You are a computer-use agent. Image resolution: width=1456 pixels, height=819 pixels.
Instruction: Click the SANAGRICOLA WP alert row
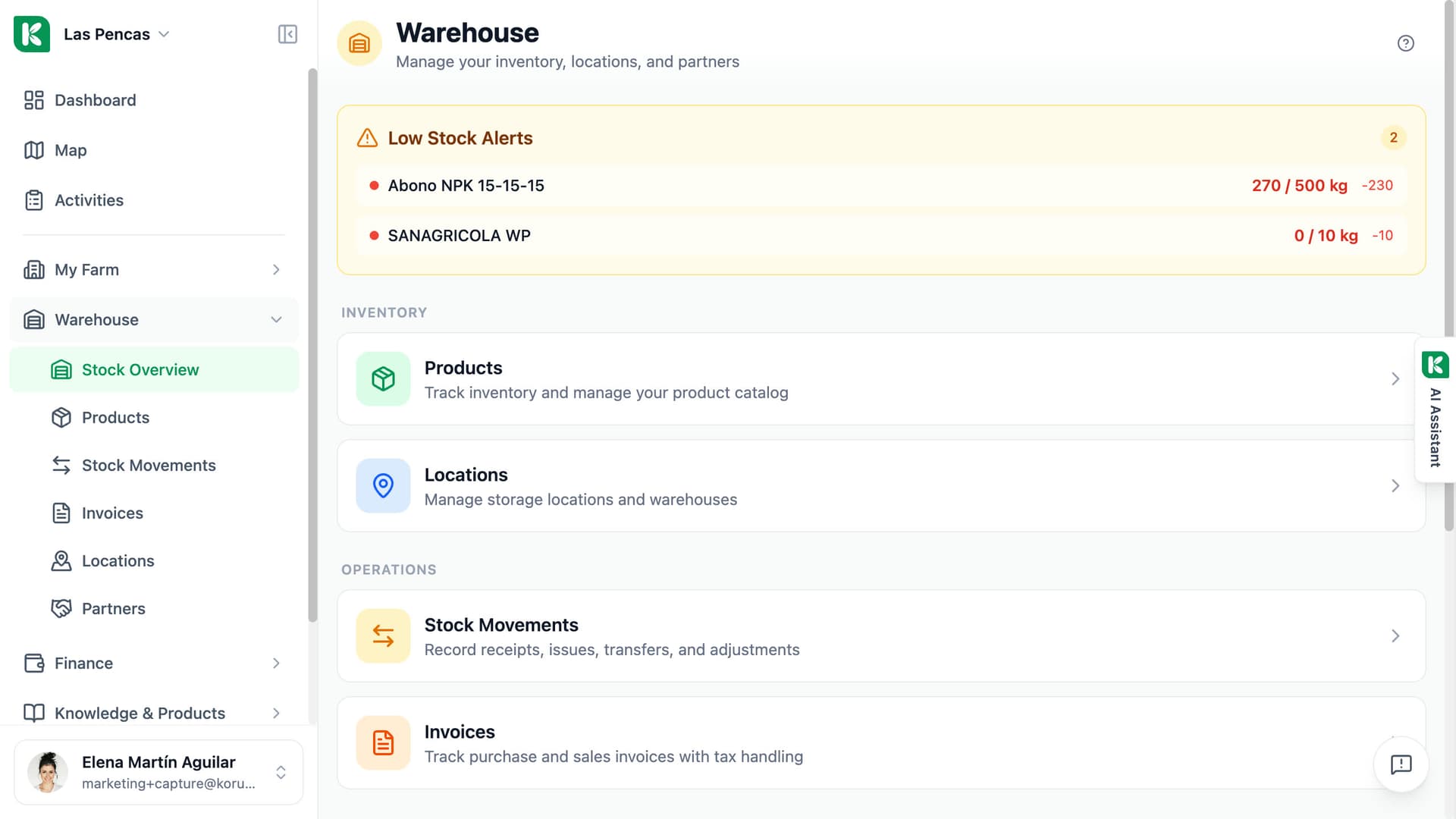(x=881, y=236)
